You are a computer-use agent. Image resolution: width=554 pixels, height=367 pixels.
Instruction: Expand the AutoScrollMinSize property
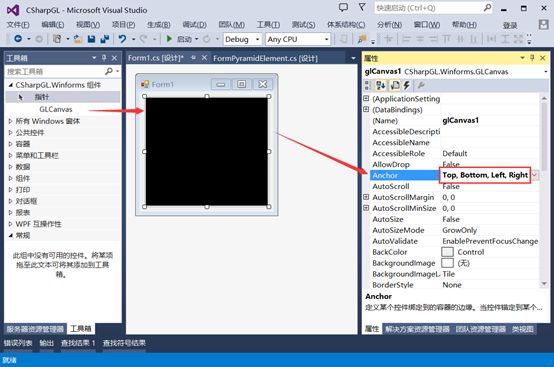(366, 208)
